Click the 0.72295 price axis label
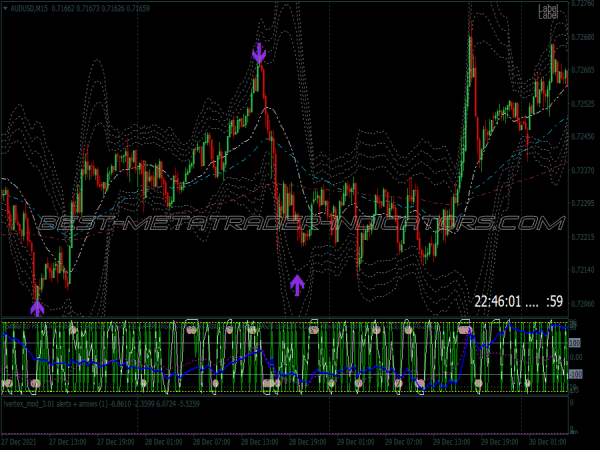 [x=583, y=203]
